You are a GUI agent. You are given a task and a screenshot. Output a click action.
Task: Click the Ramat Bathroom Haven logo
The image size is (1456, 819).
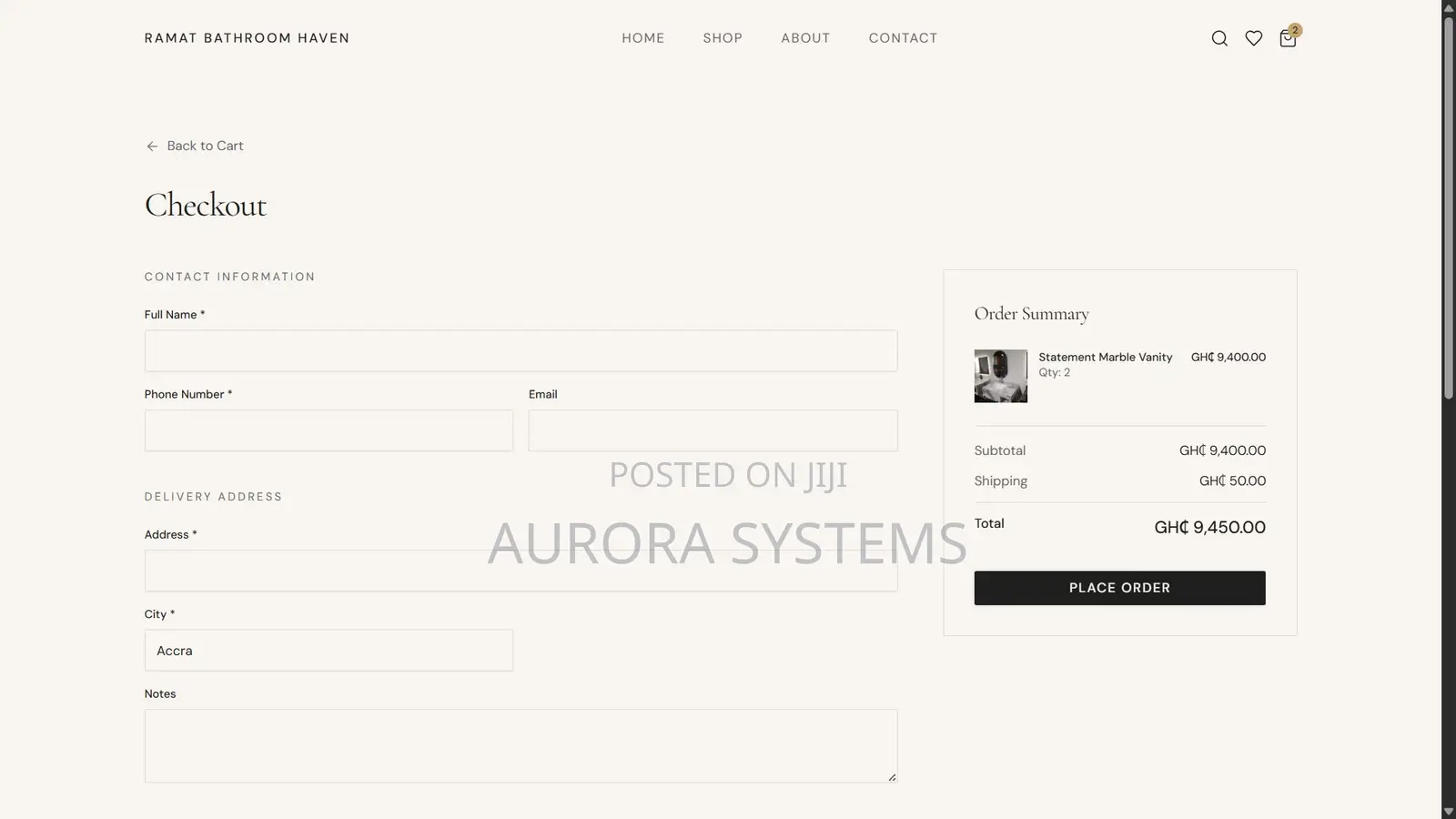(247, 38)
